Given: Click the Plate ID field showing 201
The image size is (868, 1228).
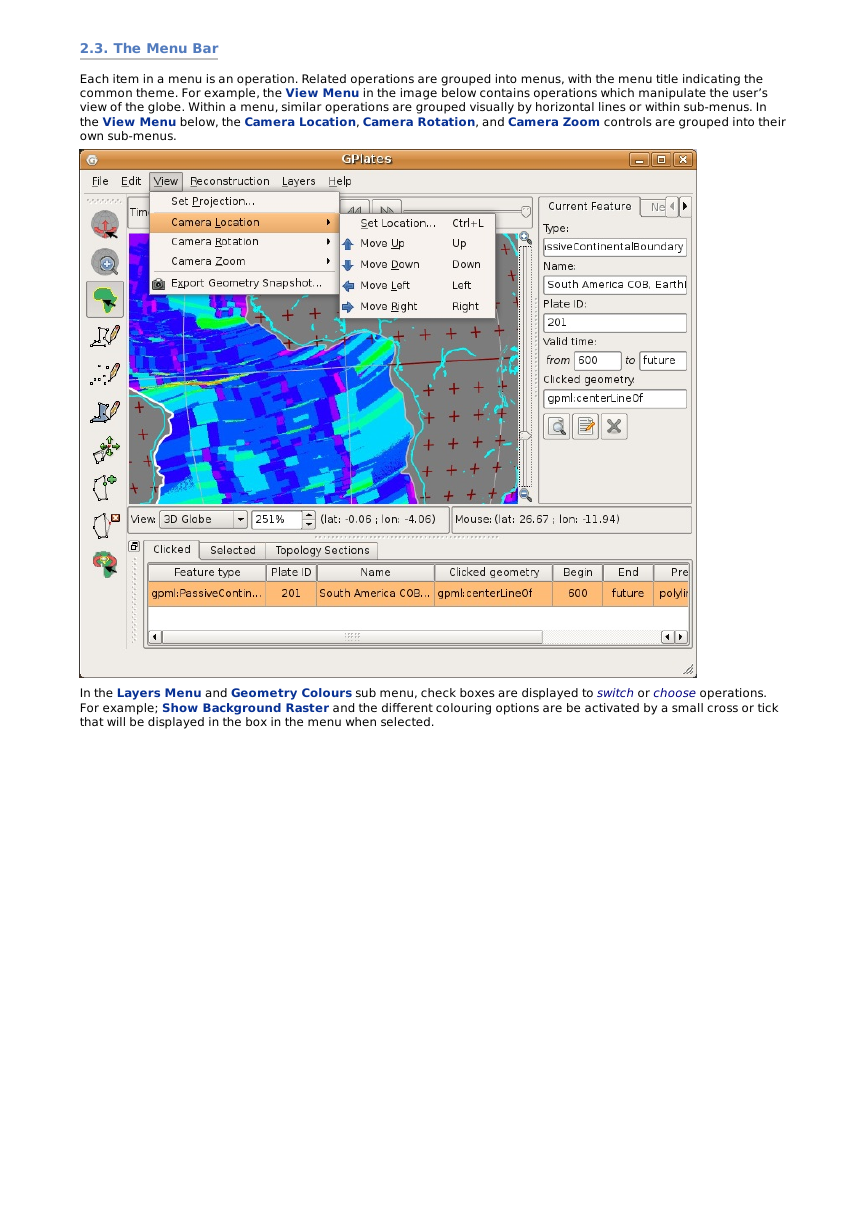Looking at the screenshot, I should 615,323.
